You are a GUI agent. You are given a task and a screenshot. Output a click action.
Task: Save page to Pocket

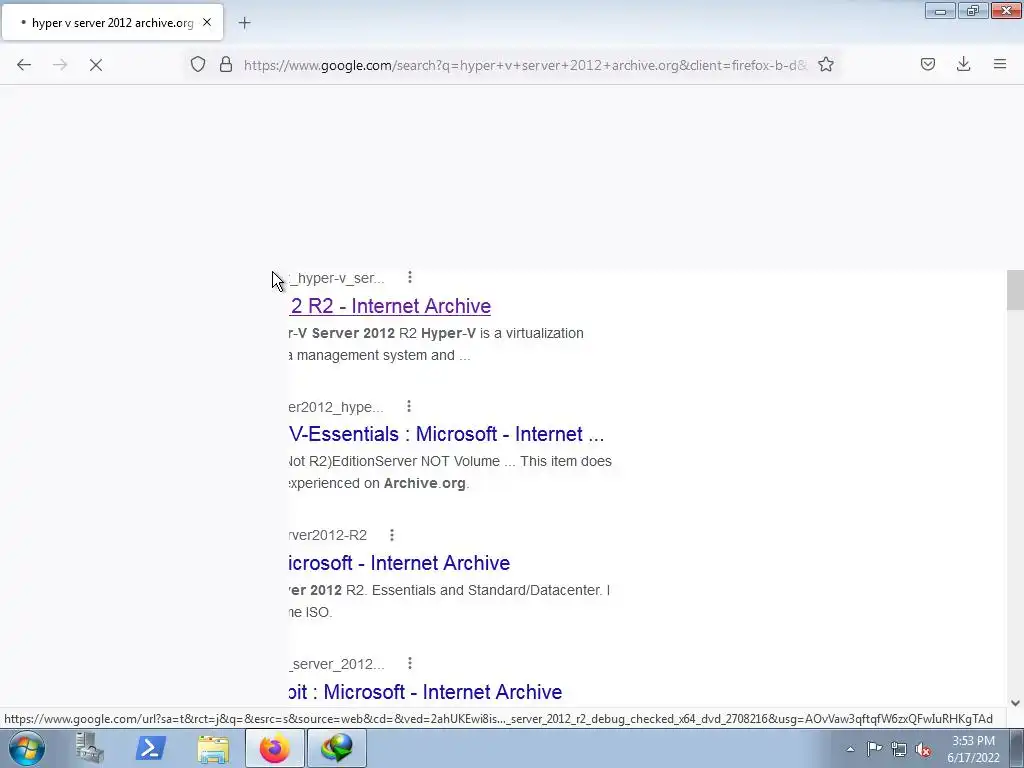[x=927, y=64]
